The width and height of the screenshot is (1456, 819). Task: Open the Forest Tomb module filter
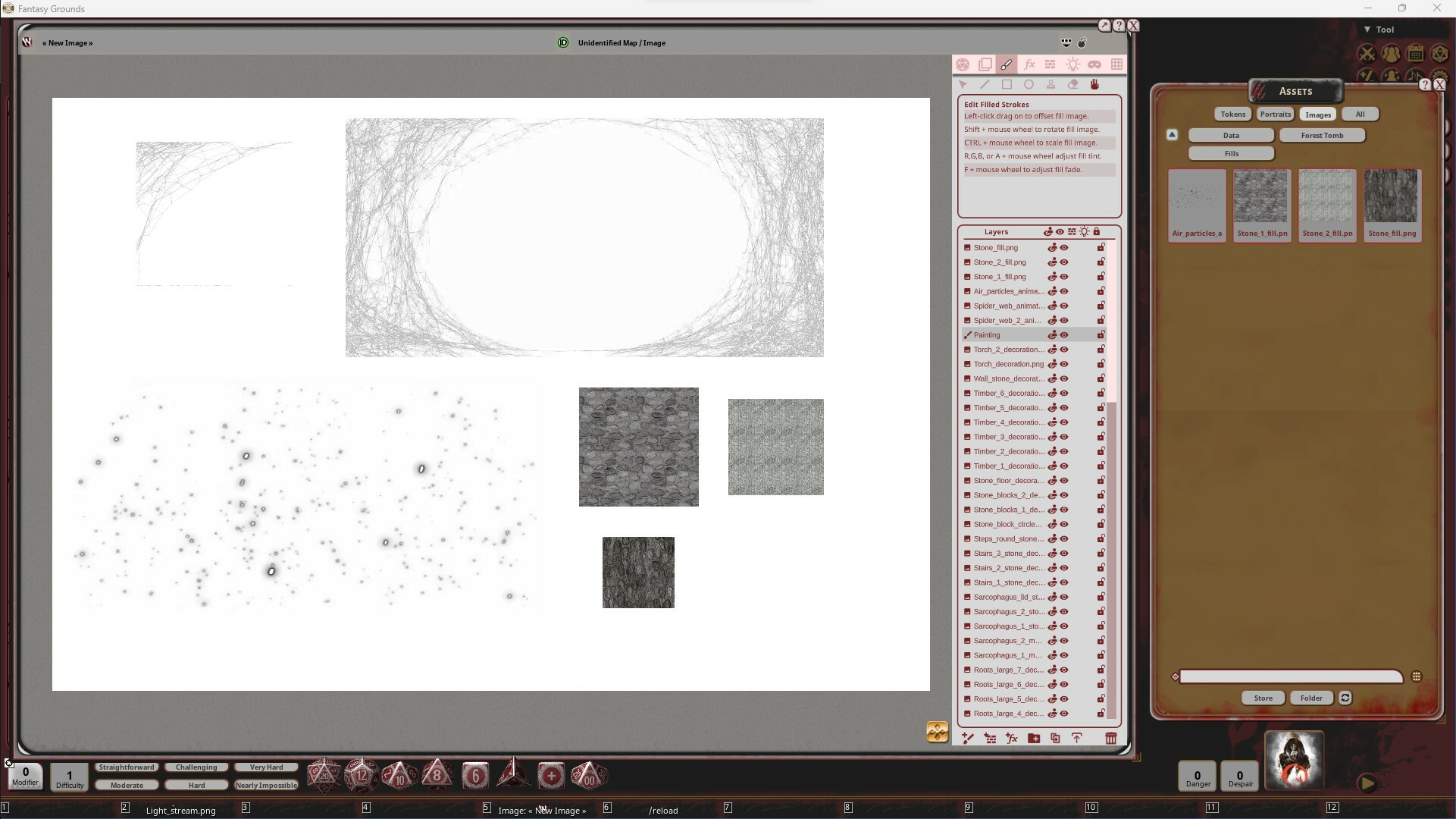pos(1322,135)
